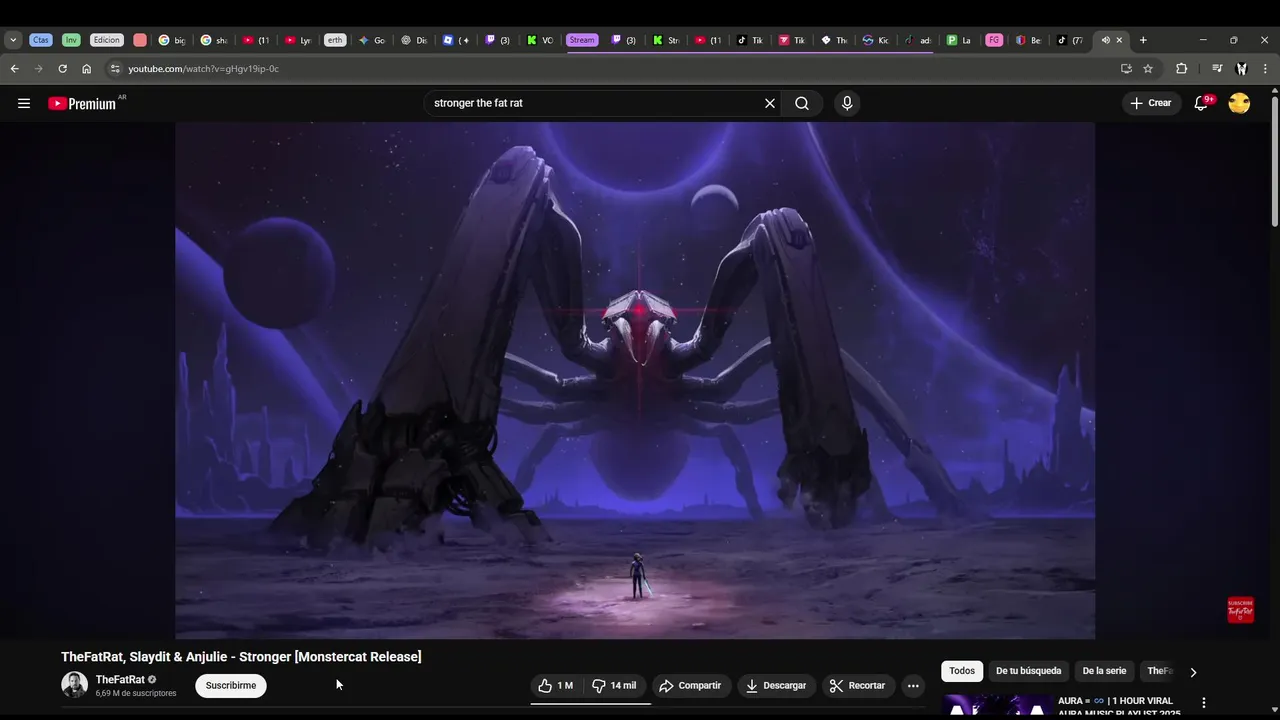The height and width of the screenshot is (720, 1280).
Task: Dislike the video (14 mil)
Action: [614, 686]
